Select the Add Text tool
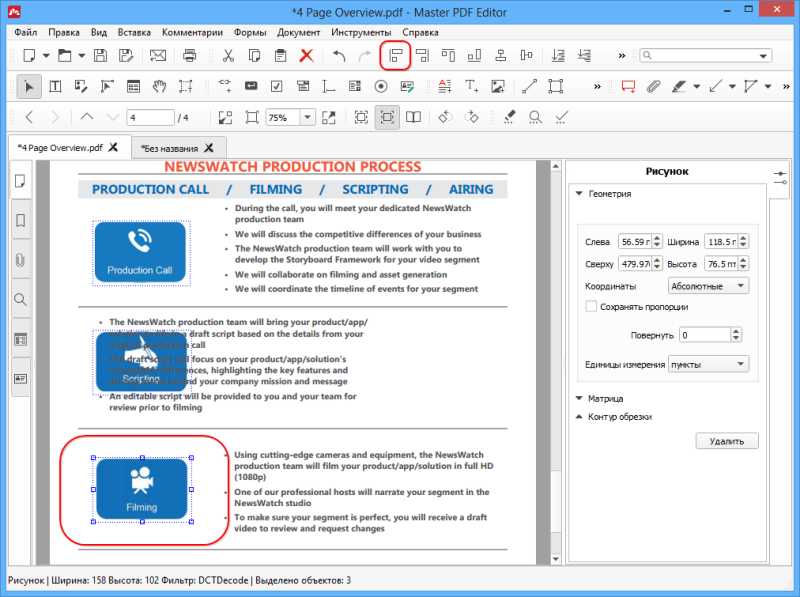 tap(471, 86)
